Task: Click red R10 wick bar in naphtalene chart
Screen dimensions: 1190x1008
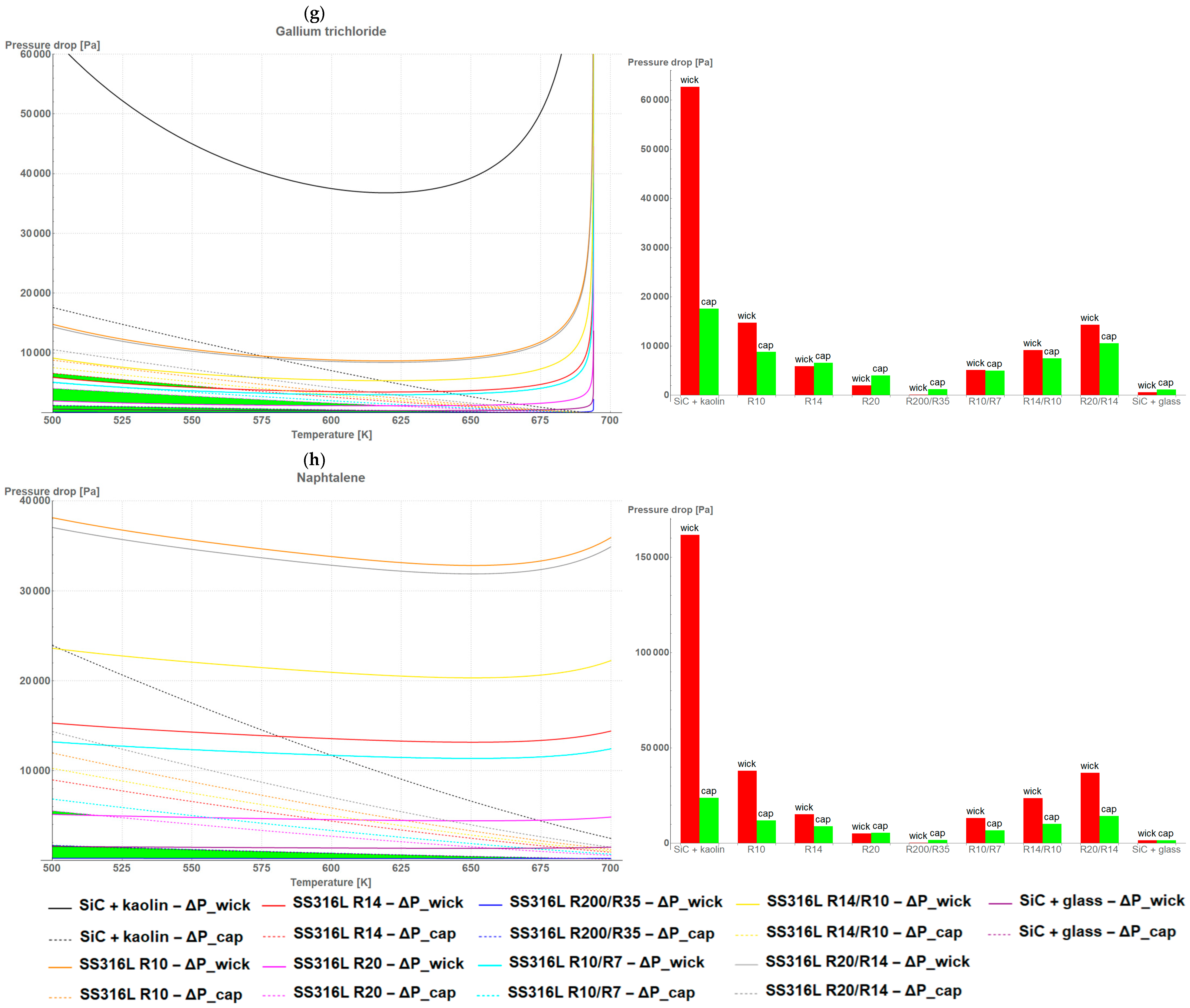Action: click(747, 807)
